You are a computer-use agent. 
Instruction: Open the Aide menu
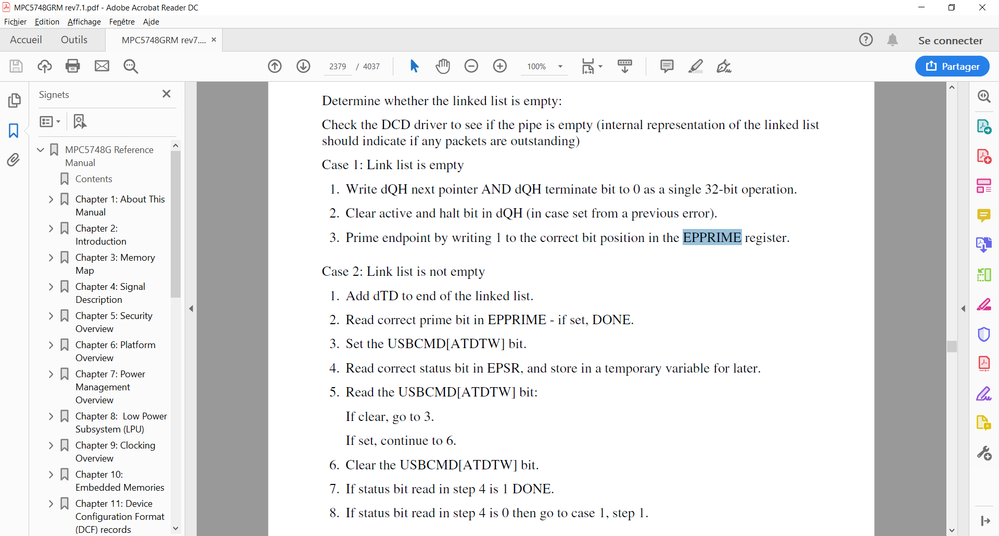151,22
